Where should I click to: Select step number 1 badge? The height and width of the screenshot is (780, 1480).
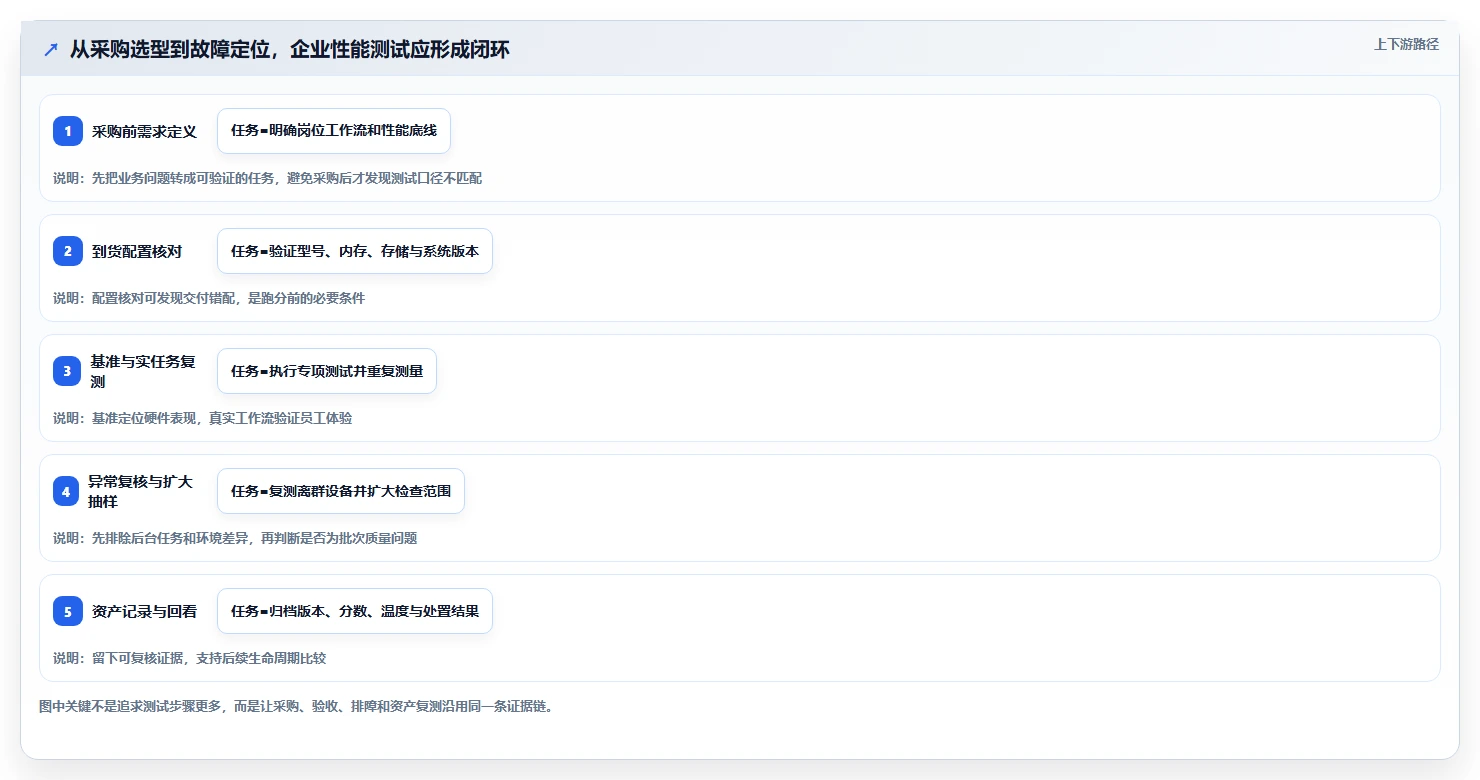click(x=68, y=131)
